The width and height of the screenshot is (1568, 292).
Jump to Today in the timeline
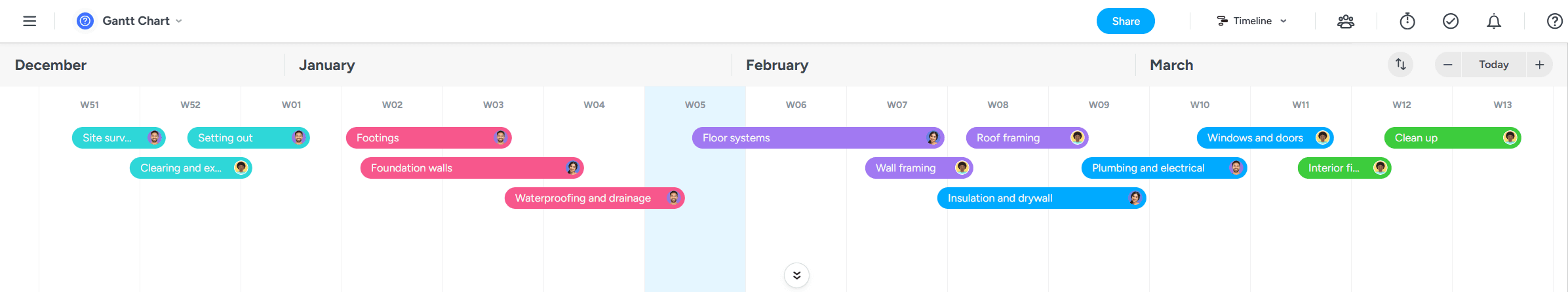point(1494,65)
